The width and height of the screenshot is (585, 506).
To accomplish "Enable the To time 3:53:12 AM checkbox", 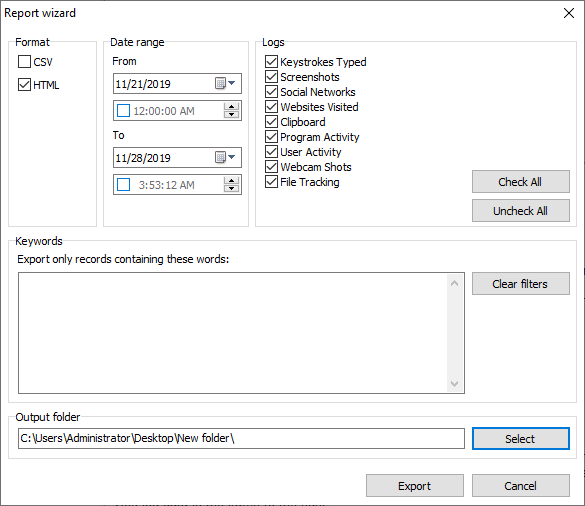I will [123, 185].
